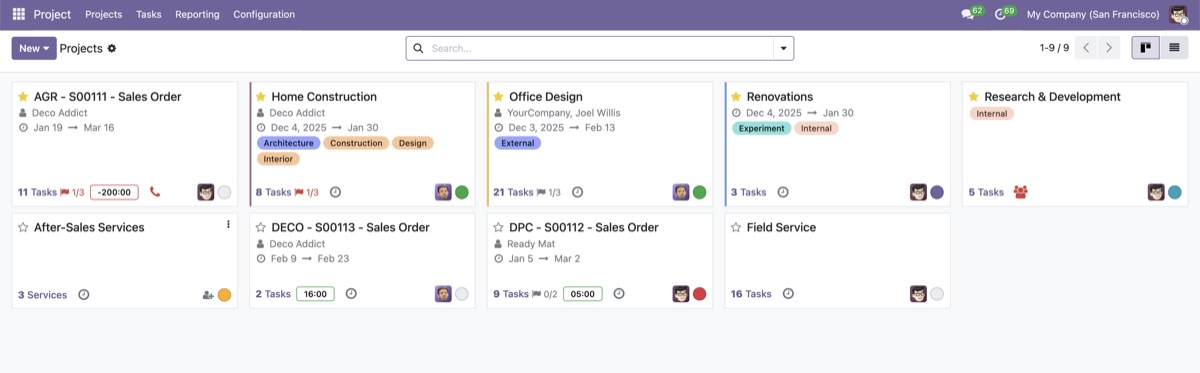
Task: Click the 1-9 / 9 pager counter
Action: [x=1054, y=48]
